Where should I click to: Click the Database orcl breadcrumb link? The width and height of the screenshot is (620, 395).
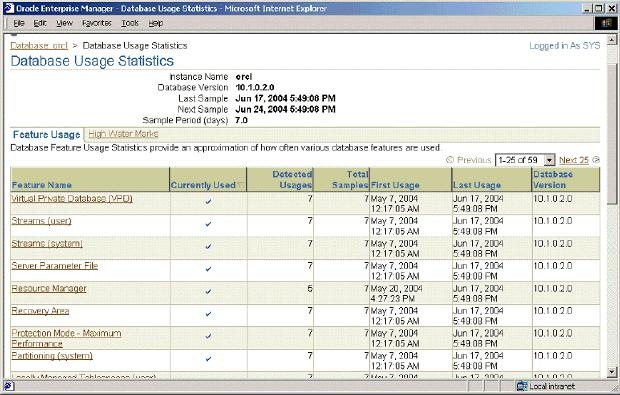(x=39, y=46)
